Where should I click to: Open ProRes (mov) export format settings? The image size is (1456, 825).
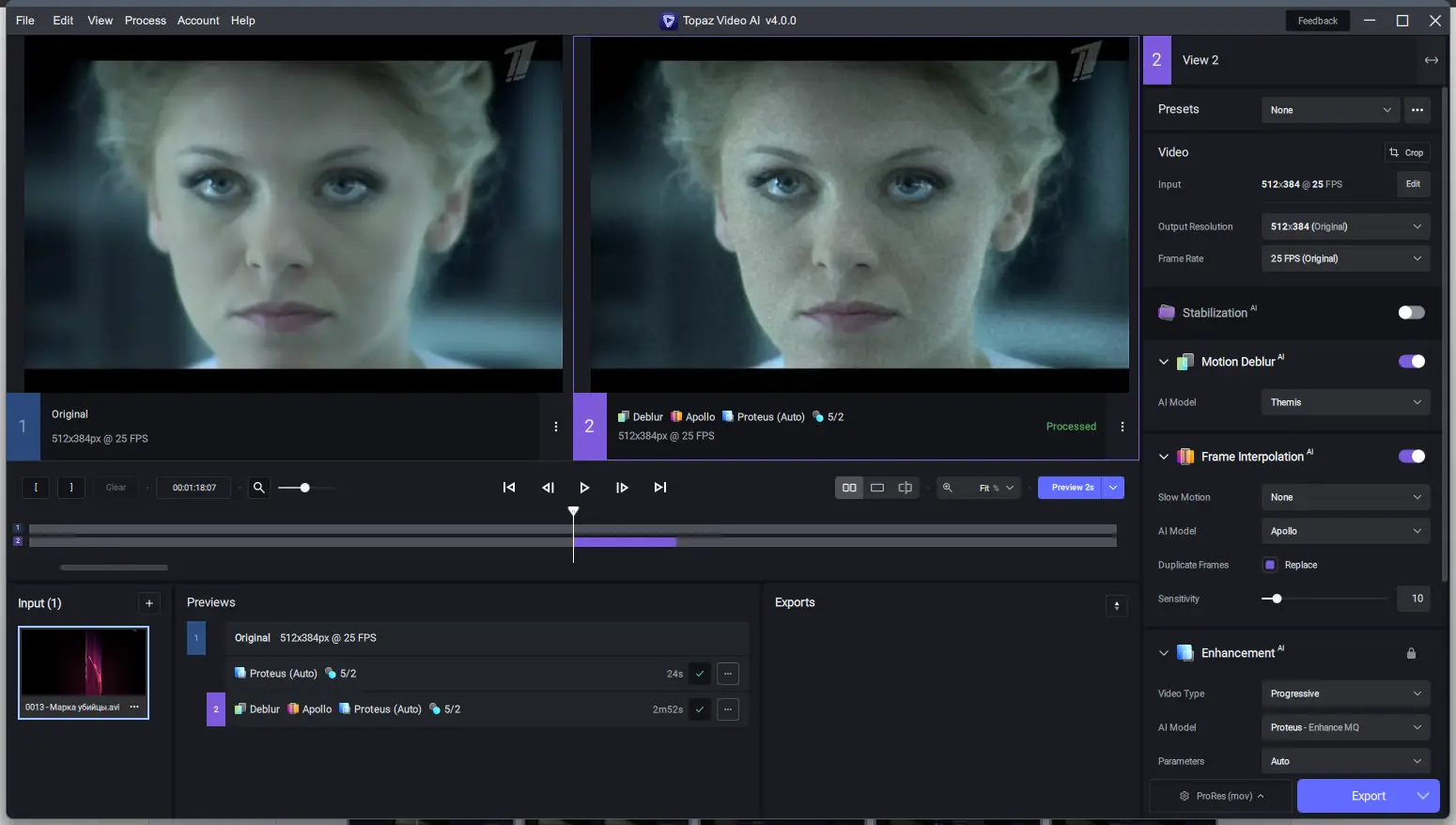(x=1221, y=796)
